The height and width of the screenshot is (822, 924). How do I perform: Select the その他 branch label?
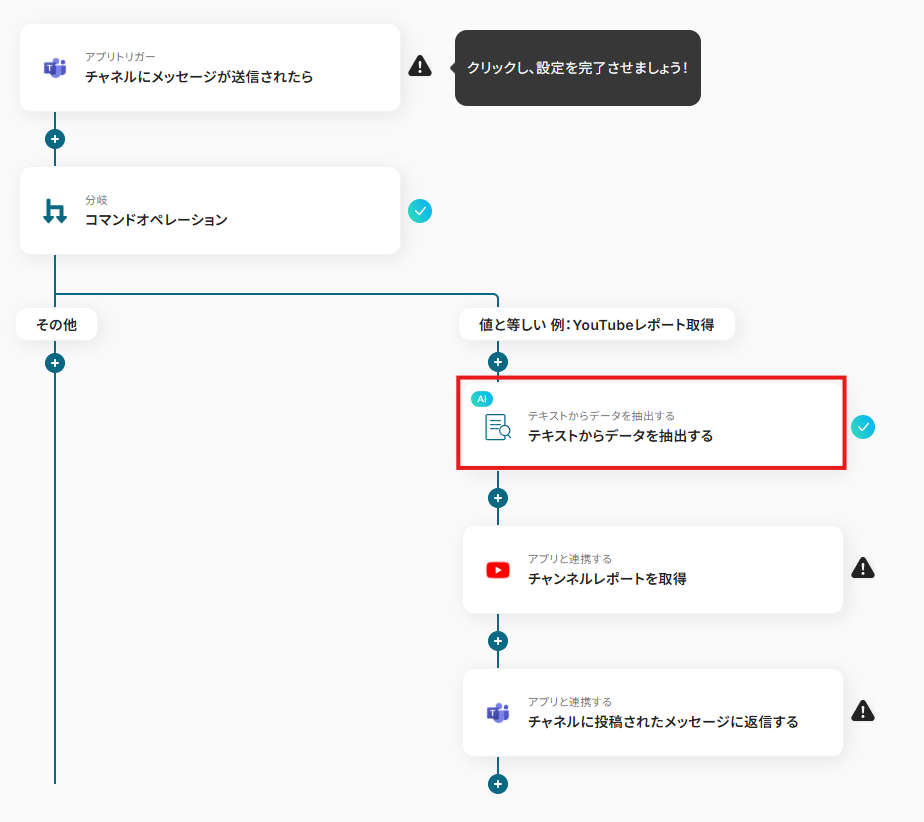57,325
